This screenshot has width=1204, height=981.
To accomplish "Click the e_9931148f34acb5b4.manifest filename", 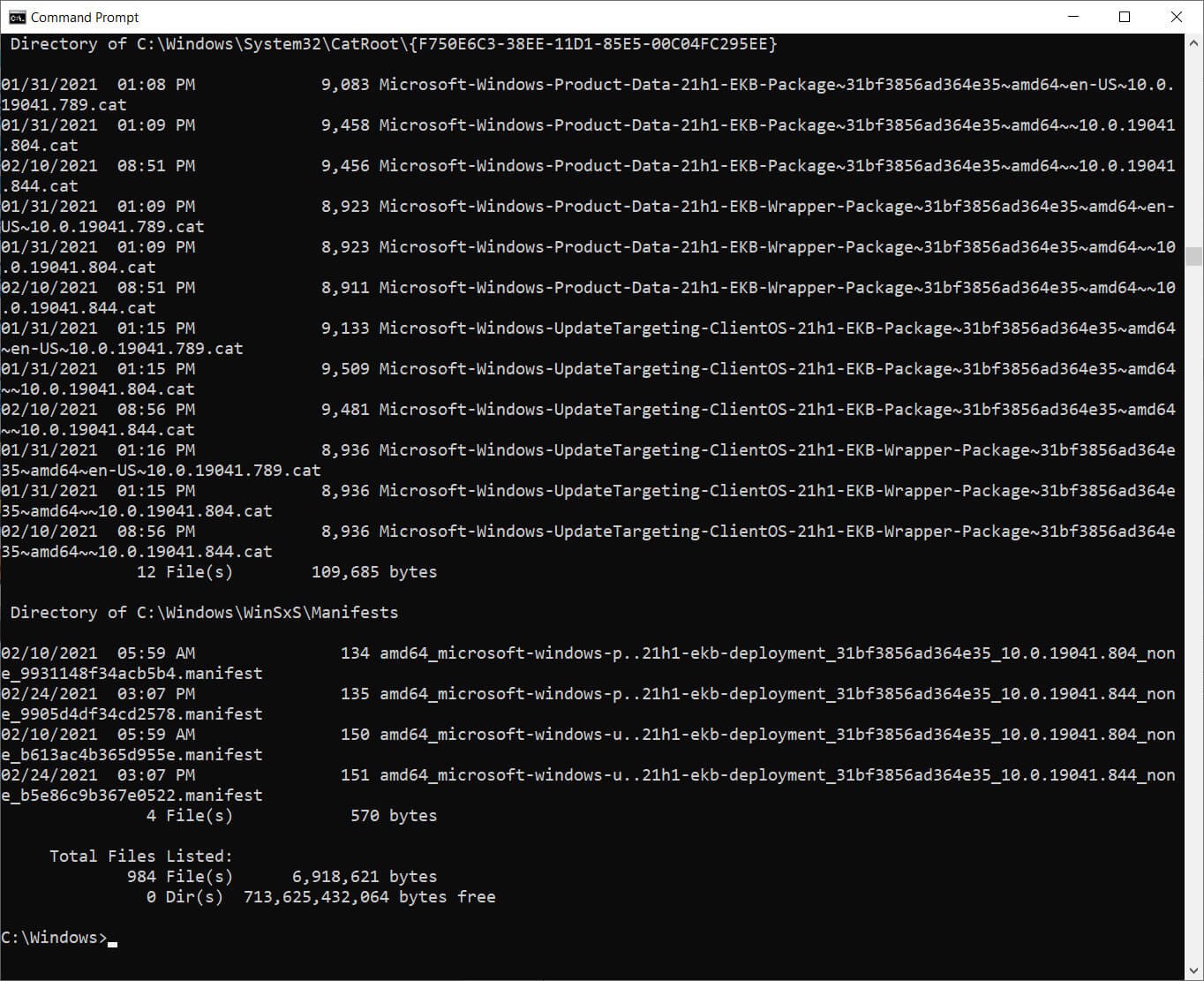I will (132, 674).
